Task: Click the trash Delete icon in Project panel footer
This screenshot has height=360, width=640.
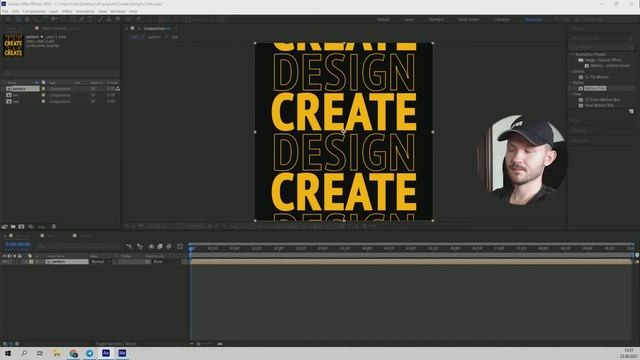Action: 54,227
